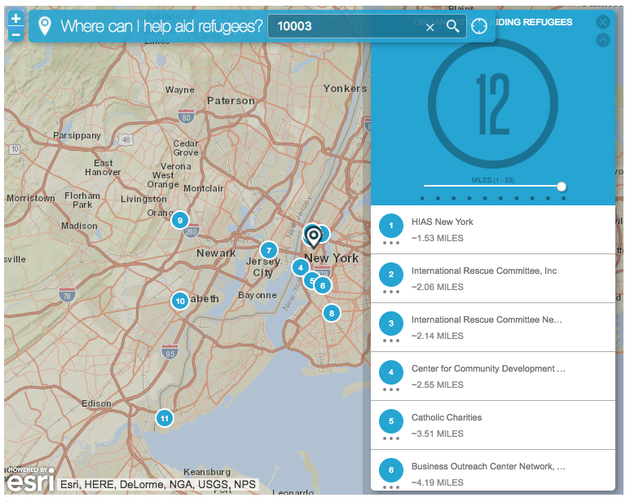This screenshot has width=630, height=502.
Task: Click the searched-location pin on the map
Action: [x=313, y=237]
